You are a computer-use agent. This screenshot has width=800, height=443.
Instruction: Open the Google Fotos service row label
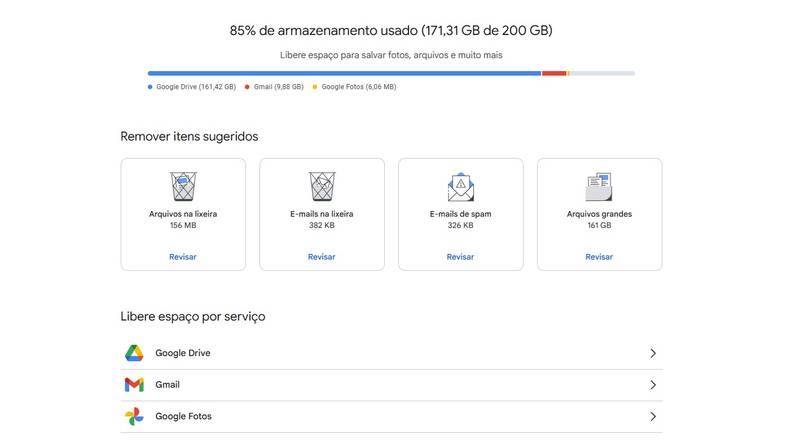[x=184, y=416]
